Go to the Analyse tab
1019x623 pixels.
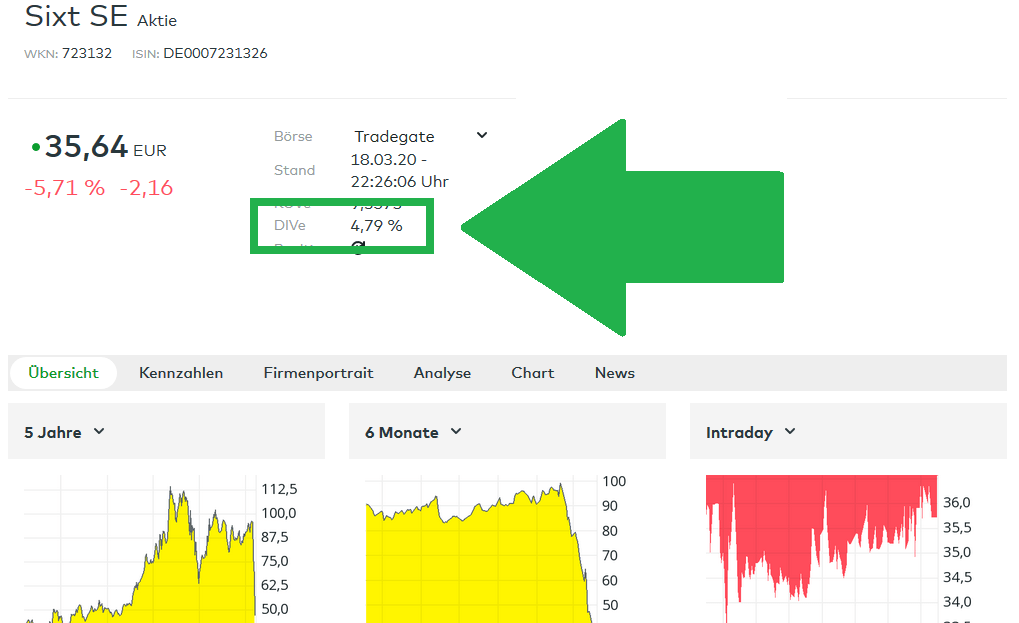click(x=443, y=373)
